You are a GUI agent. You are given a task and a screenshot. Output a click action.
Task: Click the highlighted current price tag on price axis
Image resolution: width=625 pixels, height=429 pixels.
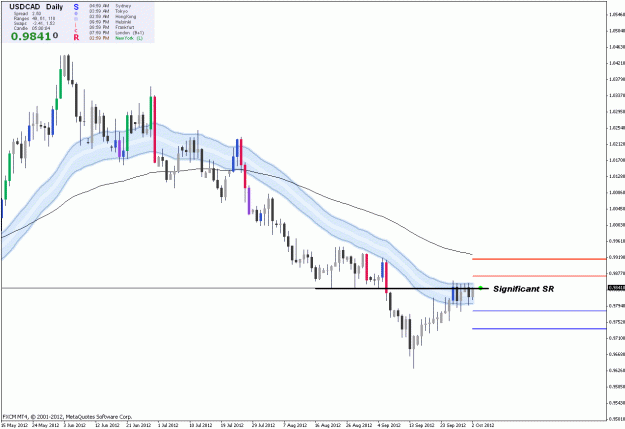[616, 288]
